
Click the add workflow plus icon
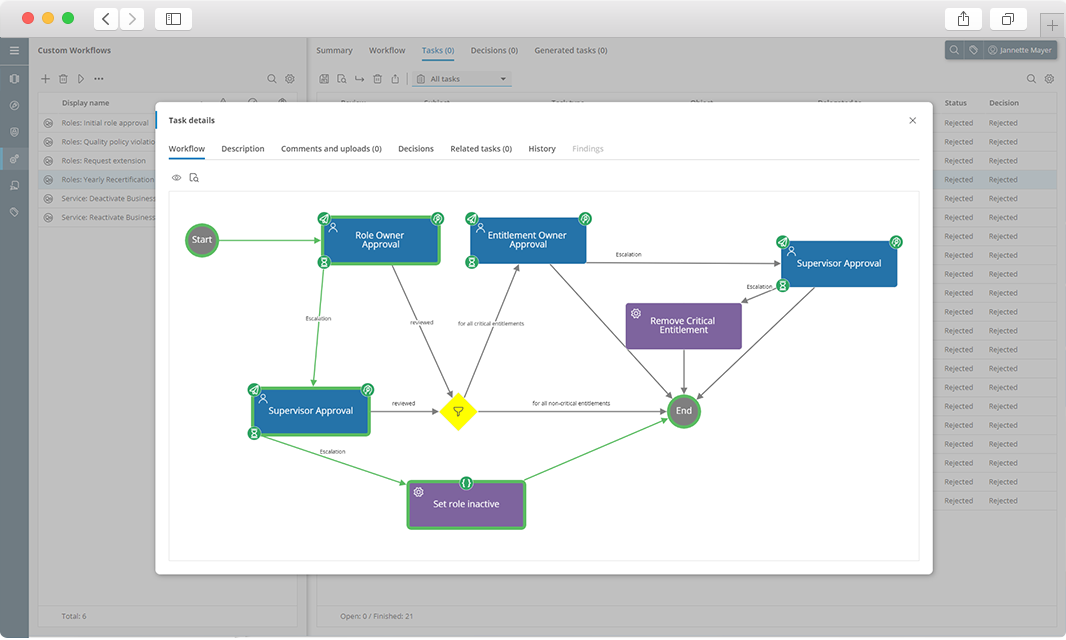[45, 79]
